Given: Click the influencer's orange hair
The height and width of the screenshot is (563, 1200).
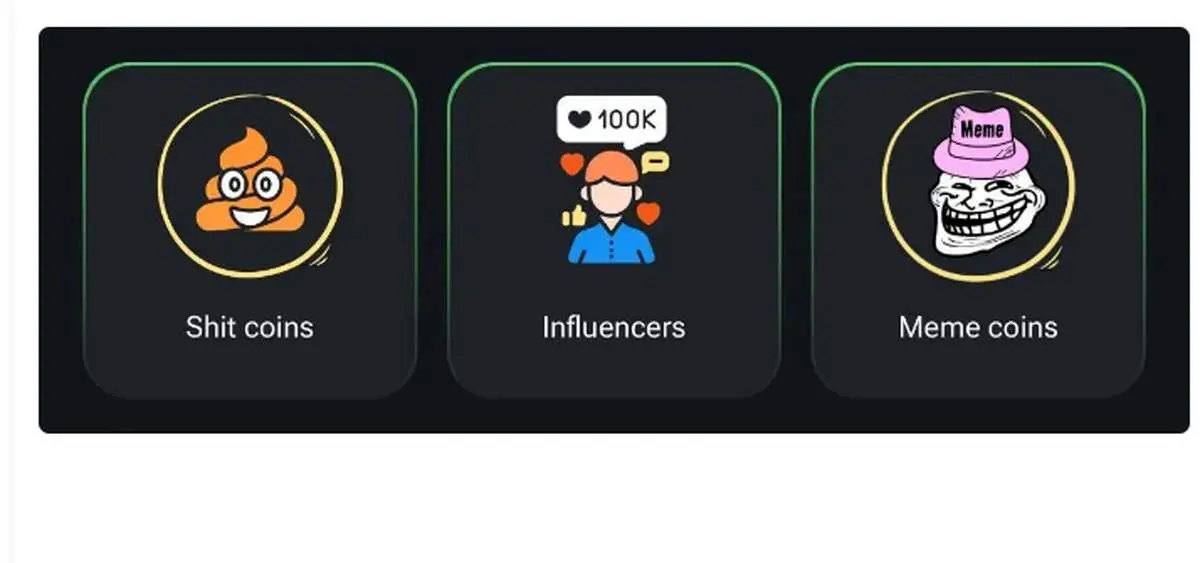Looking at the screenshot, I should pyautogui.click(x=612, y=168).
